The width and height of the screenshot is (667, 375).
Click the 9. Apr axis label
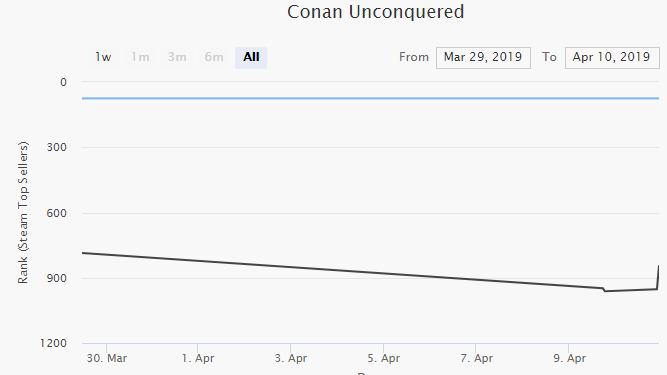coord(570,358)
